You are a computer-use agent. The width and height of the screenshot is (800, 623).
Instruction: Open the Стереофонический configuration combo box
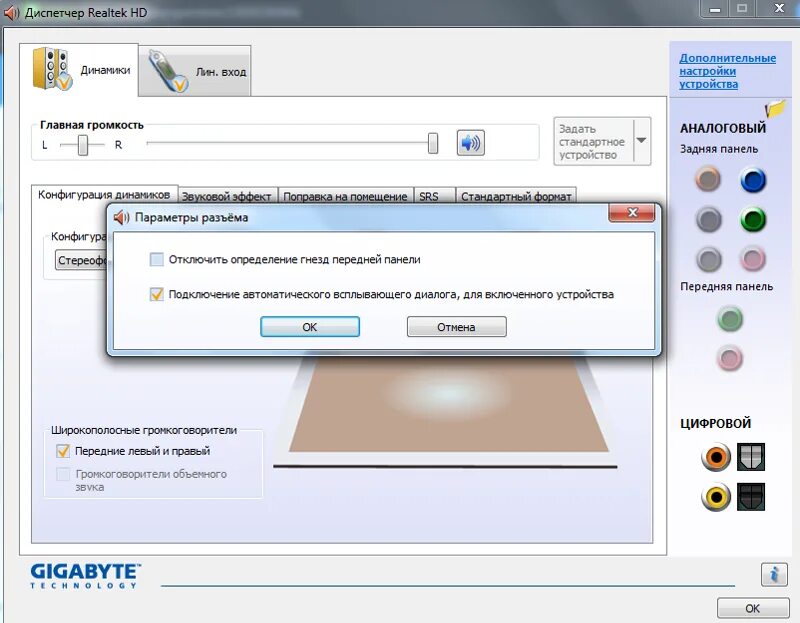click(x=82, y=260)
